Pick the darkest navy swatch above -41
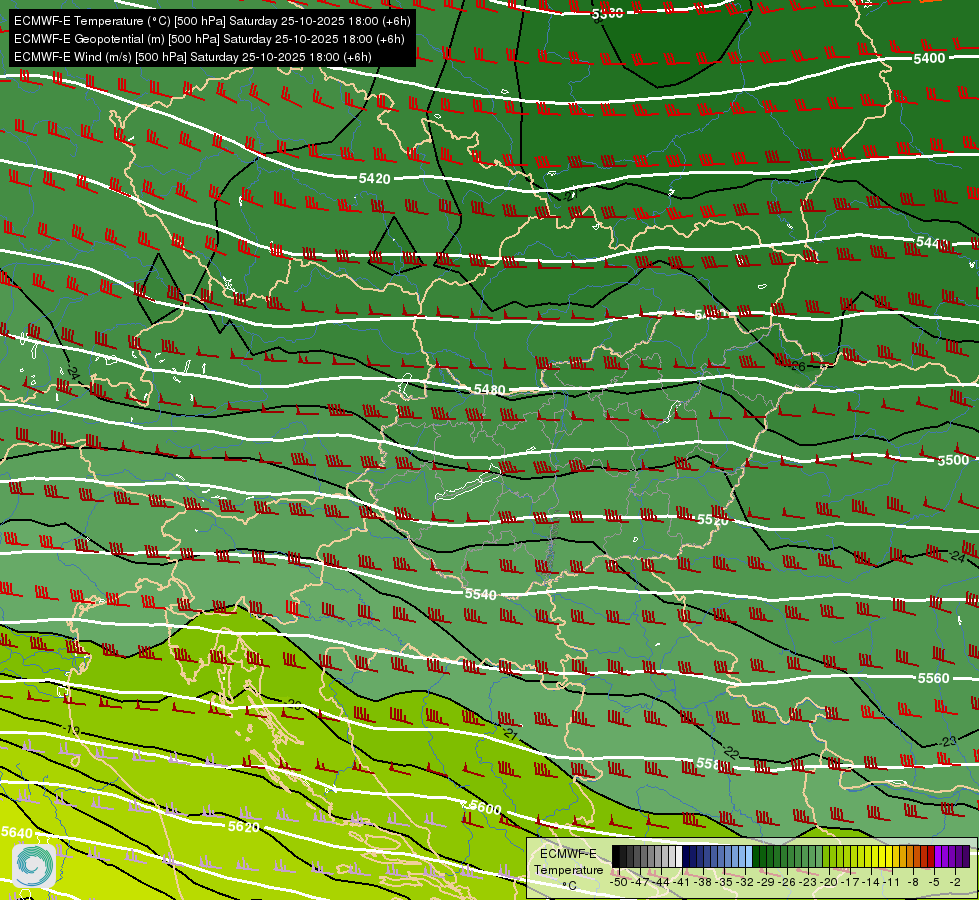979x900 pixels. pos(686,856)
